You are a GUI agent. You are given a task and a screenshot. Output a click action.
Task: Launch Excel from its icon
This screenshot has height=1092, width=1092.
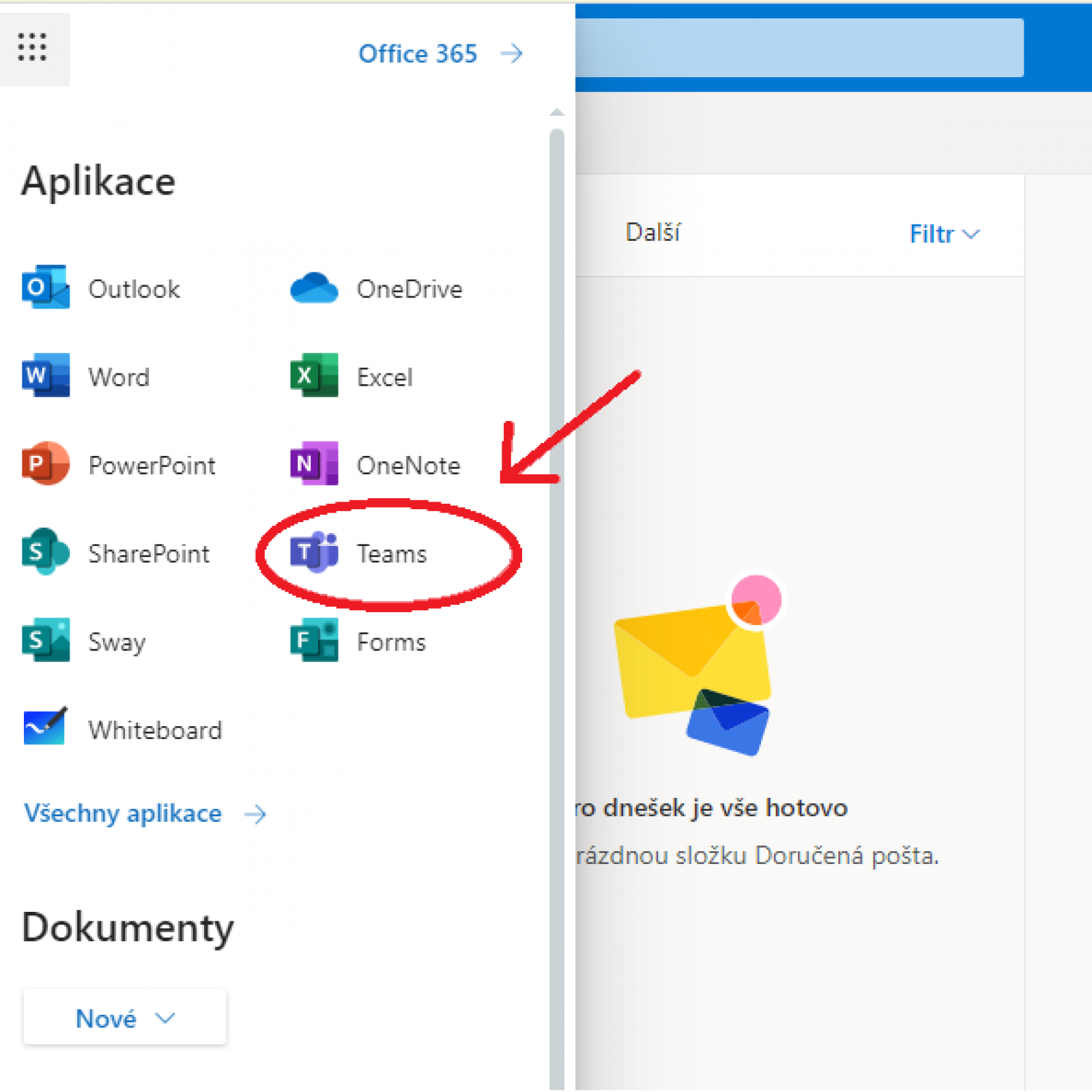click(x=314, y=375)
